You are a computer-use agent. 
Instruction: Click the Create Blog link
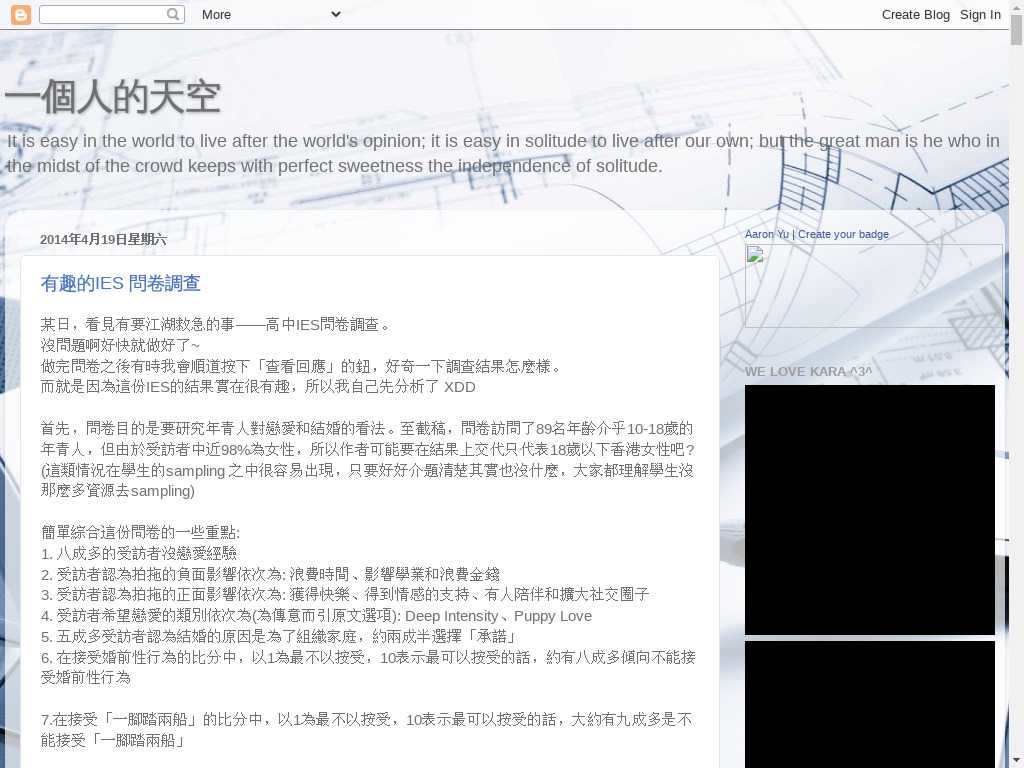coord(915,14)
